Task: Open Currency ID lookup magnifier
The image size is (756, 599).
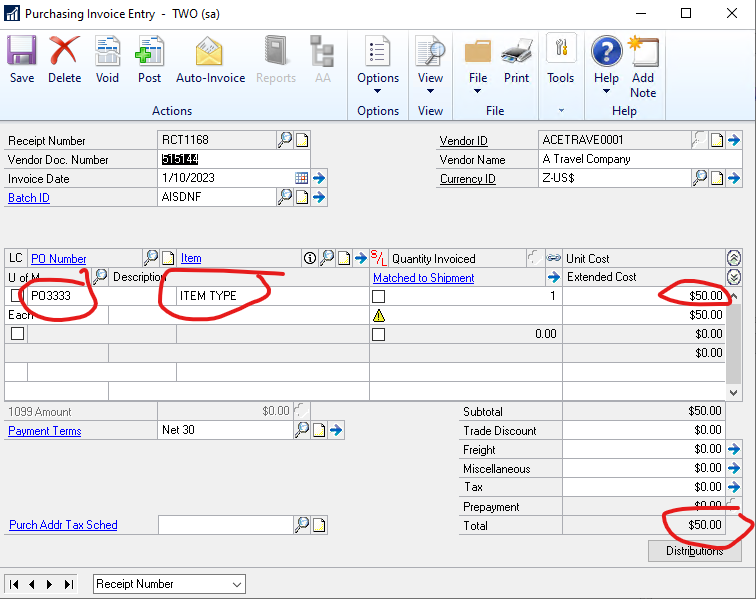Action: [x=700, y=178]
